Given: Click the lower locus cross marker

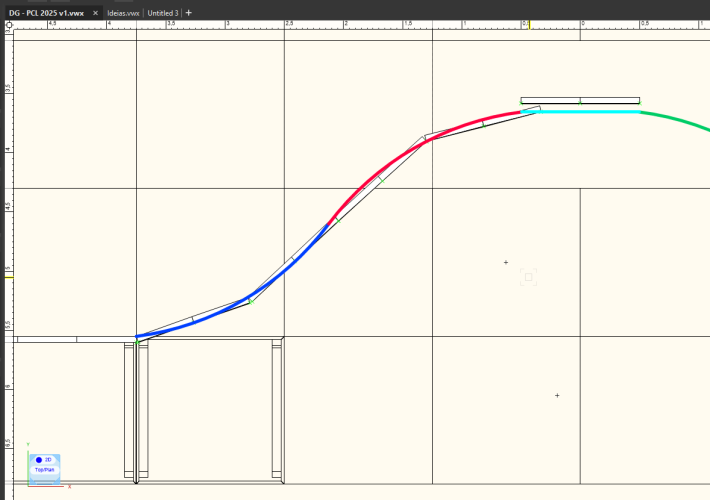Looking at the screenshot, I should [x=557, y=396].
